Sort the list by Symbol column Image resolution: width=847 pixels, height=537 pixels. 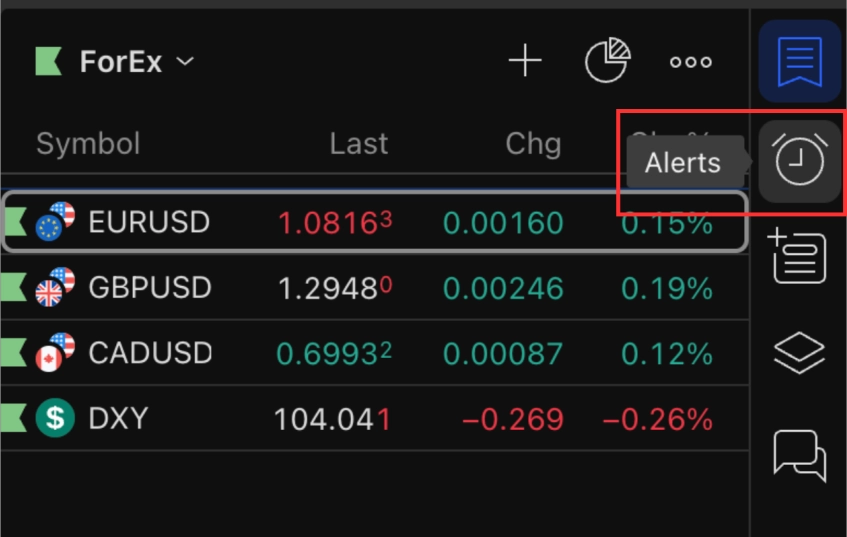tap(88, 144)
